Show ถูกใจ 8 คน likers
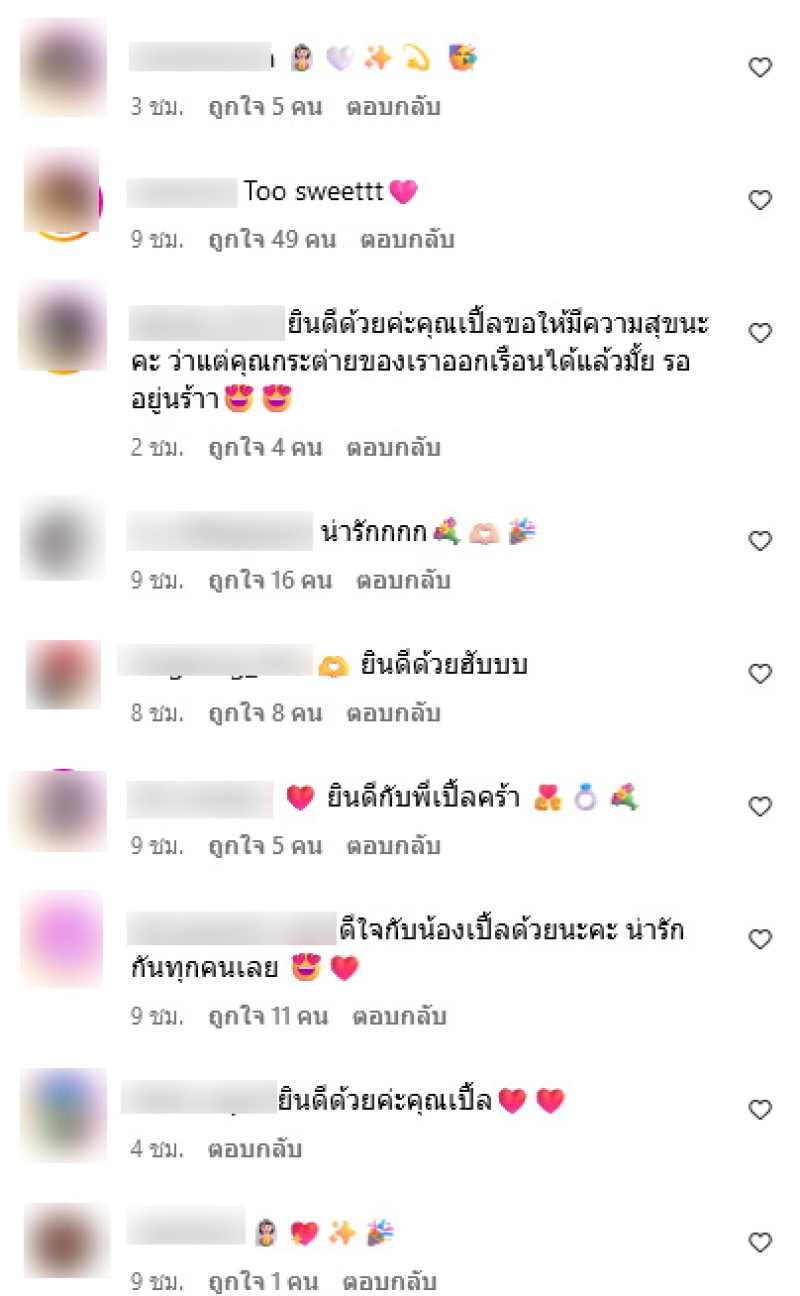This screenshot has height=1296, width=800. click(x=265, y=713)
